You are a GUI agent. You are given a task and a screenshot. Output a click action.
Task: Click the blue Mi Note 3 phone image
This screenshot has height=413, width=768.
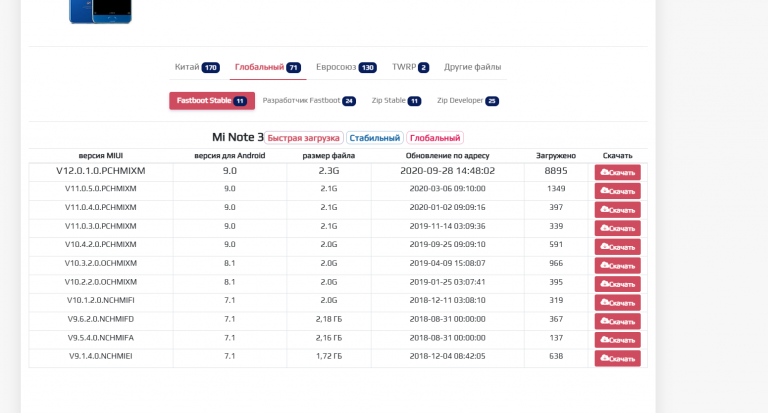(100, 11)
